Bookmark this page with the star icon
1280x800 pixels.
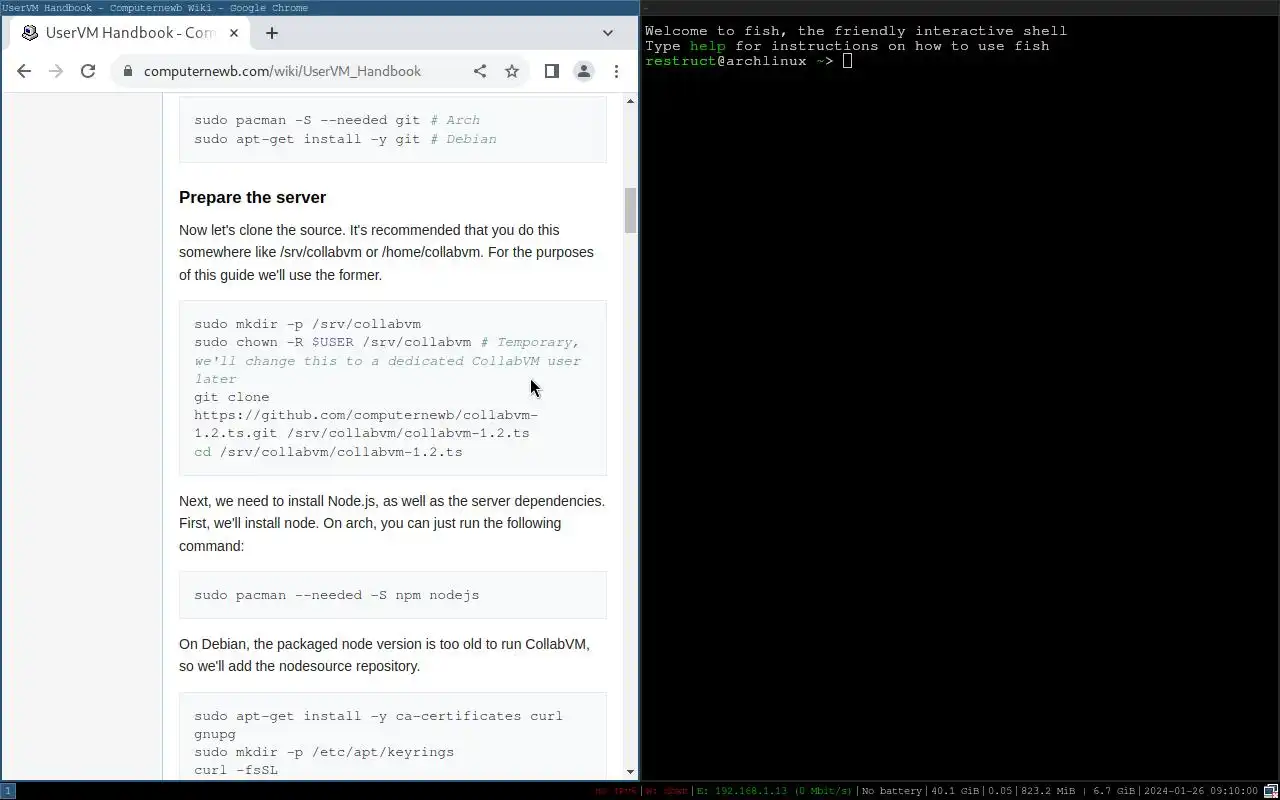click(512, 71)
